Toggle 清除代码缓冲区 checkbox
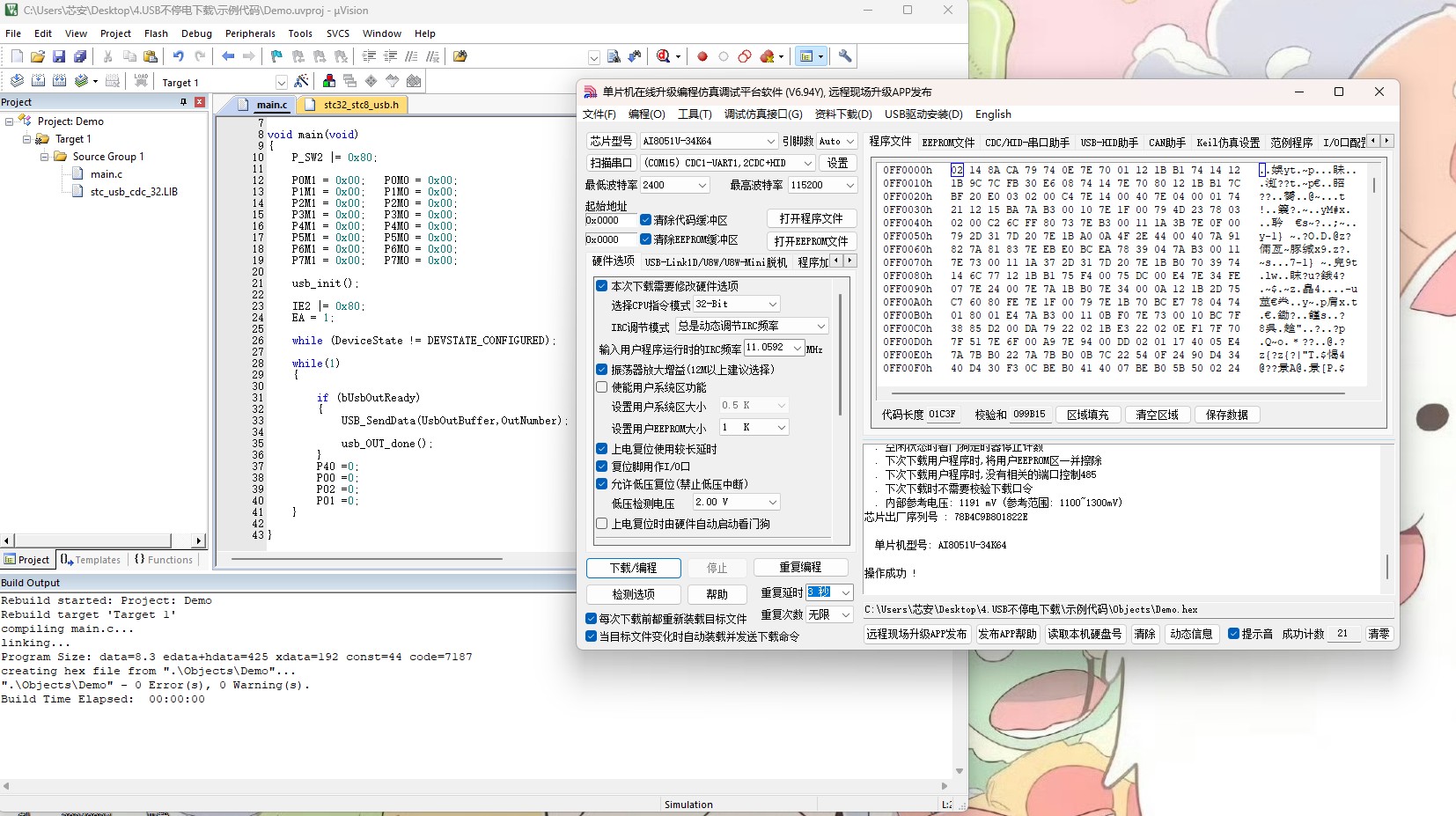1456x816 pixels. [x=646, y=220]
